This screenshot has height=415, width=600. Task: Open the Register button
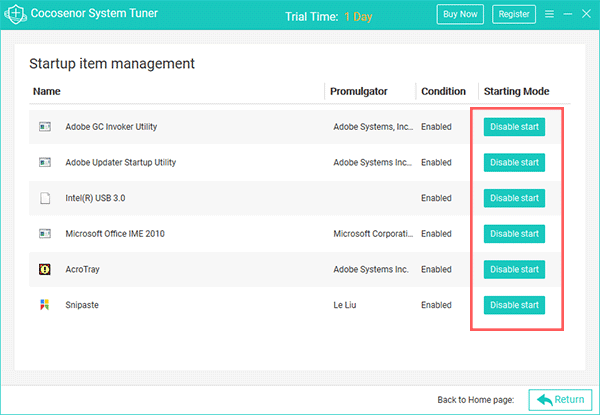tap(514, 14)
